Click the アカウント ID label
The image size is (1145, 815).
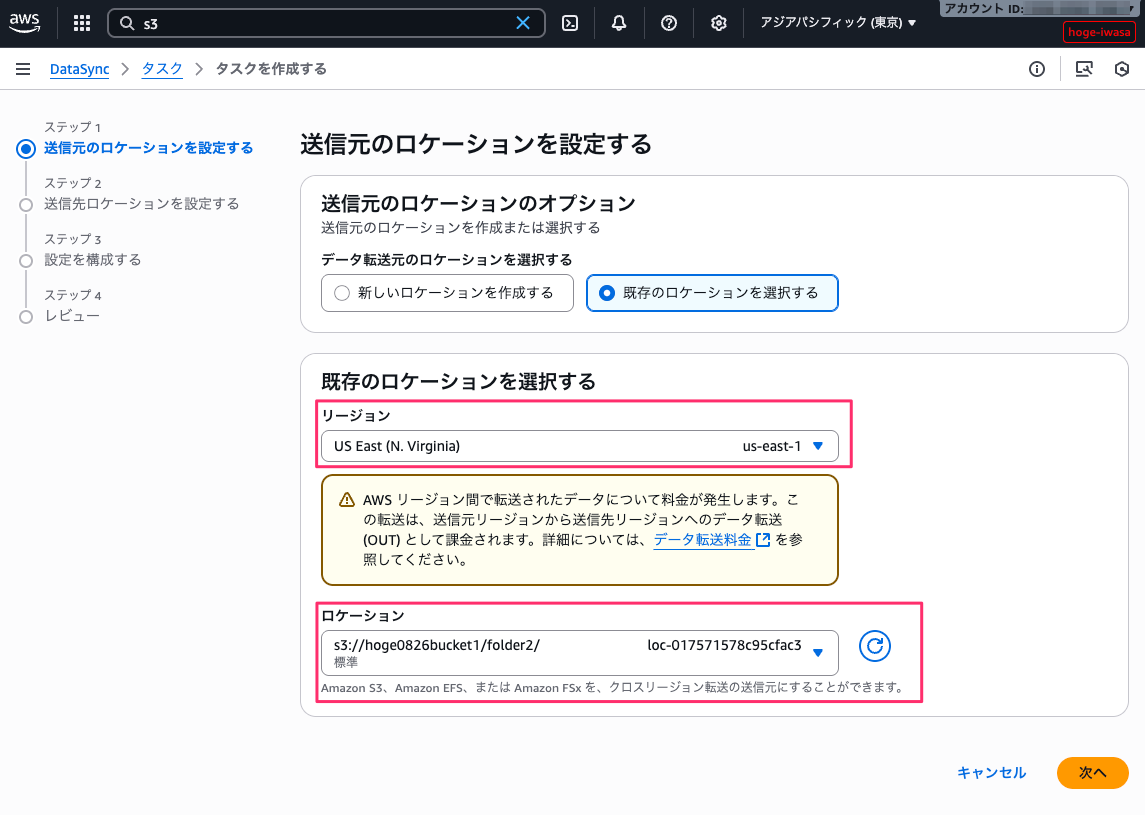[x=984, y=9]
